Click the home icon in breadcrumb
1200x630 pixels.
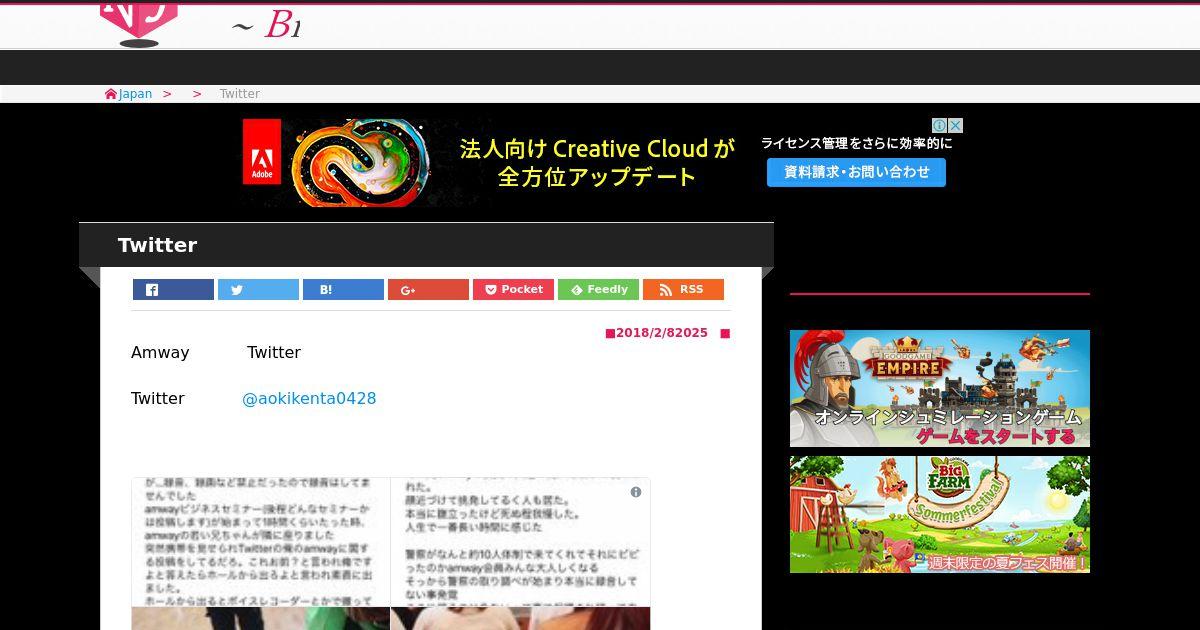[x=111, y=94]
